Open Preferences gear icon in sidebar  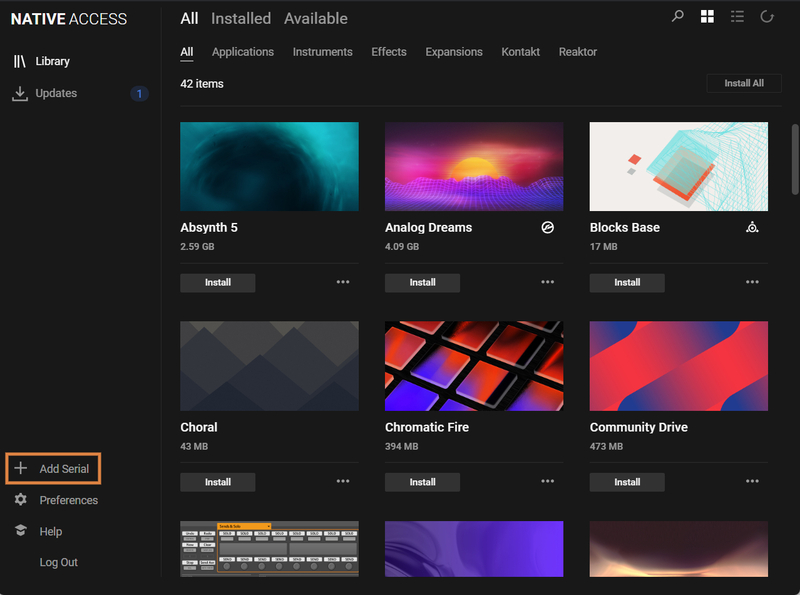(x=20, y=500)
